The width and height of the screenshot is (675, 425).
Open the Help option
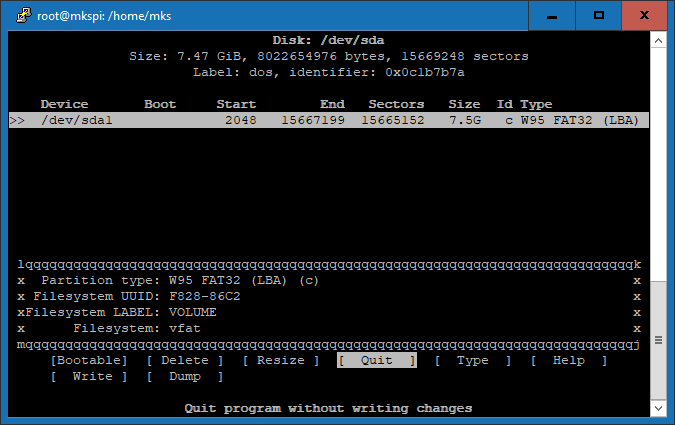[x=568, y=360]
